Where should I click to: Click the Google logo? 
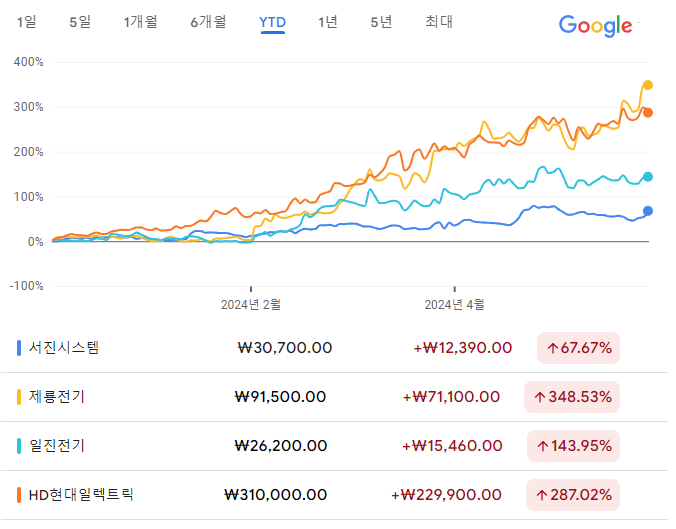coord(595,26)
